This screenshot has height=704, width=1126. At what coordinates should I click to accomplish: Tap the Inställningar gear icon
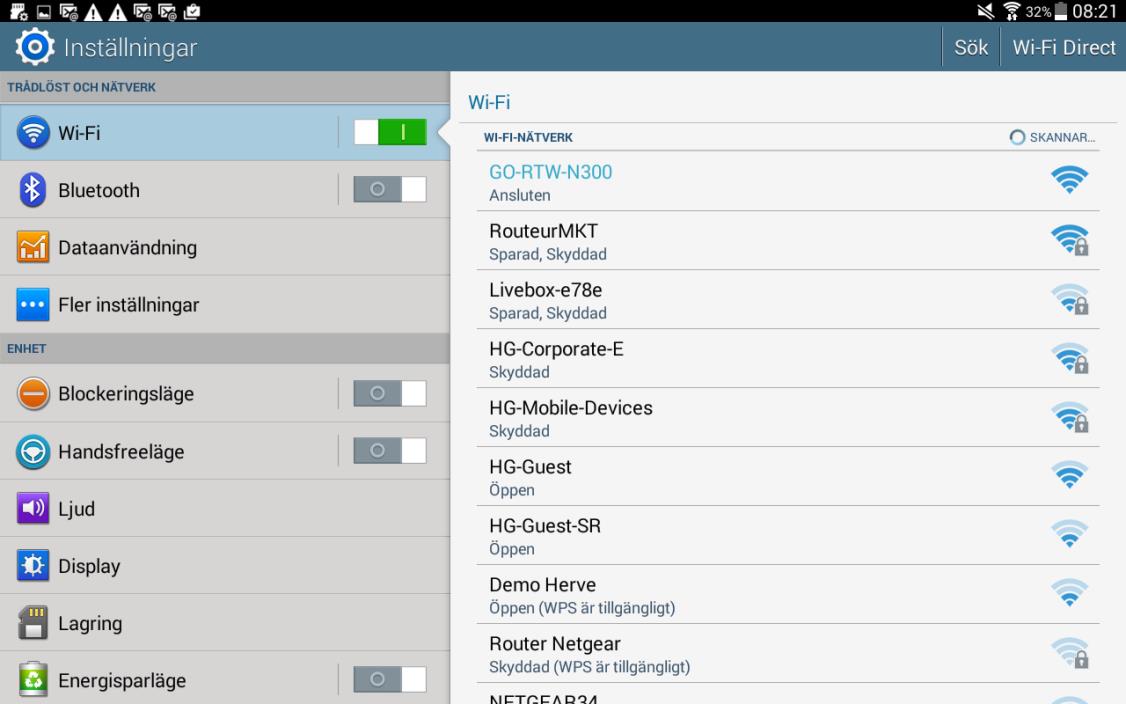pos(34,47)
